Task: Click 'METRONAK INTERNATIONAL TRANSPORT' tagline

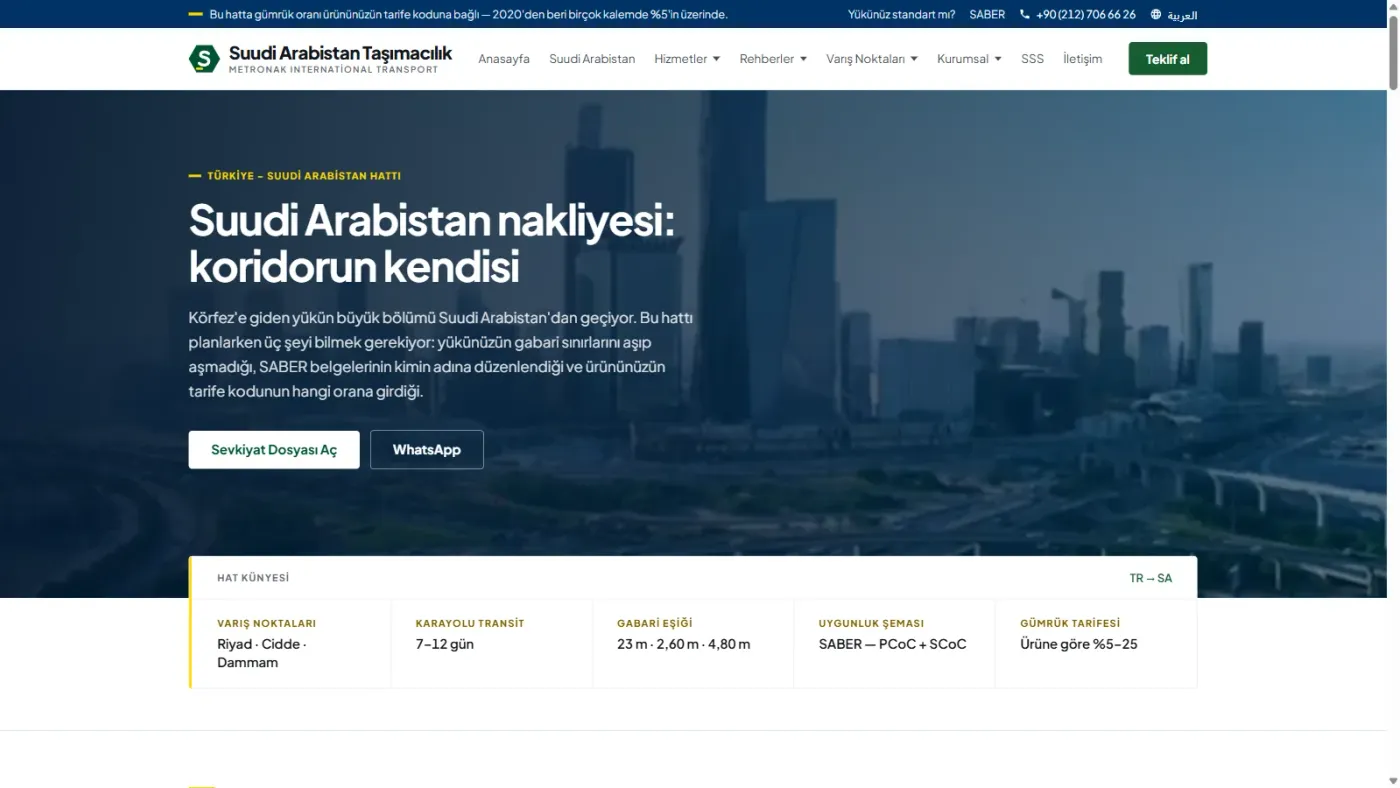Action: (x=333, y=70)
